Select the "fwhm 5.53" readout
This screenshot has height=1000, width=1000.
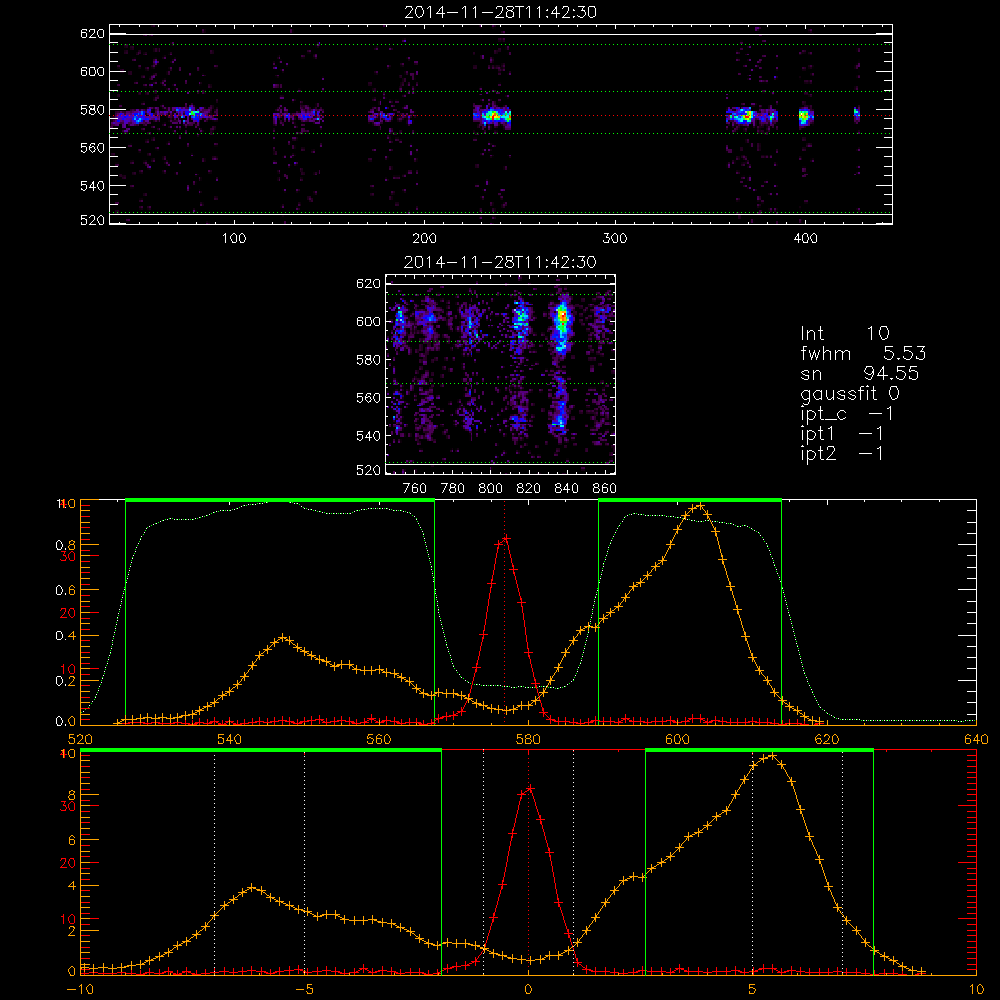point(863,353)
